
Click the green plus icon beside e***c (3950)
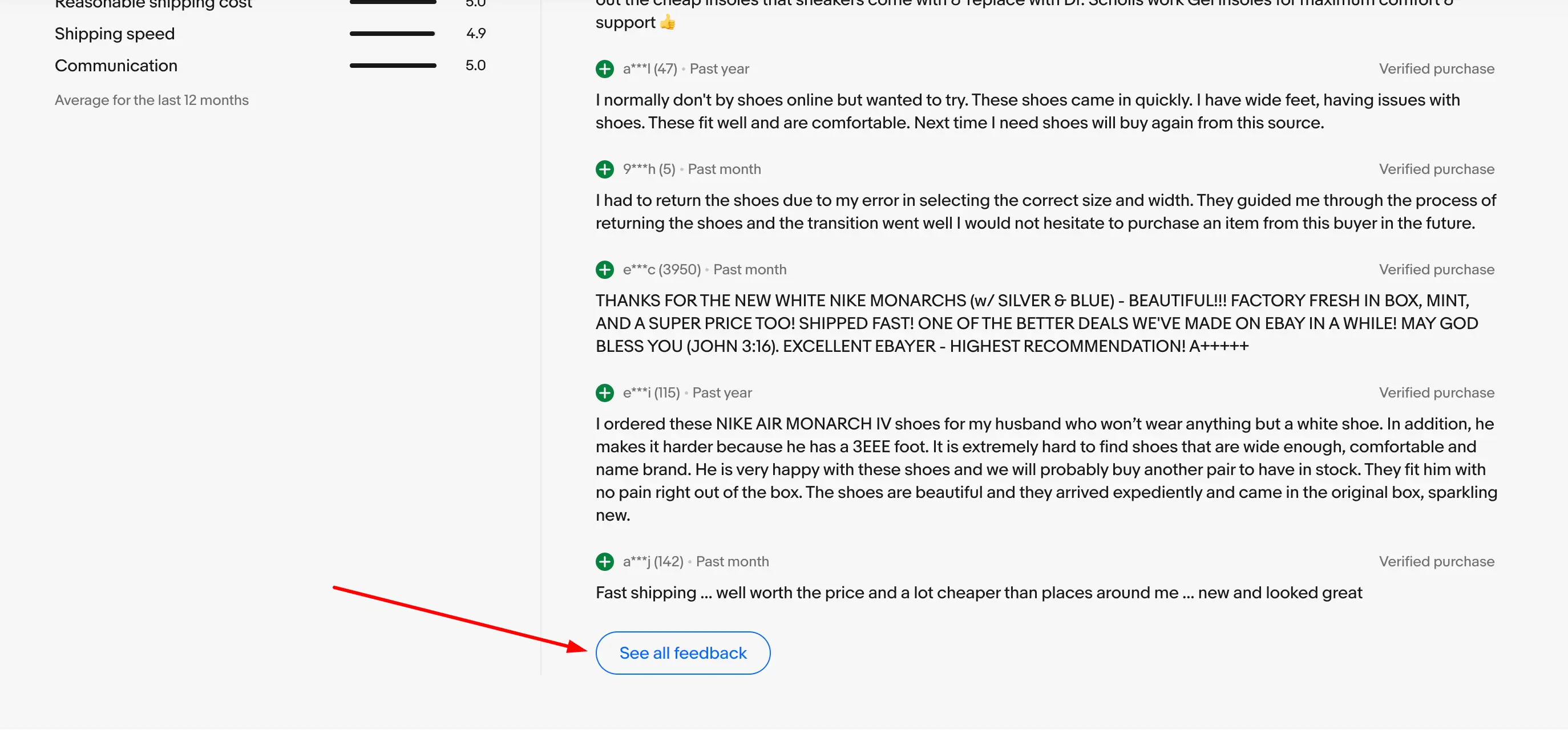point(604,270)
